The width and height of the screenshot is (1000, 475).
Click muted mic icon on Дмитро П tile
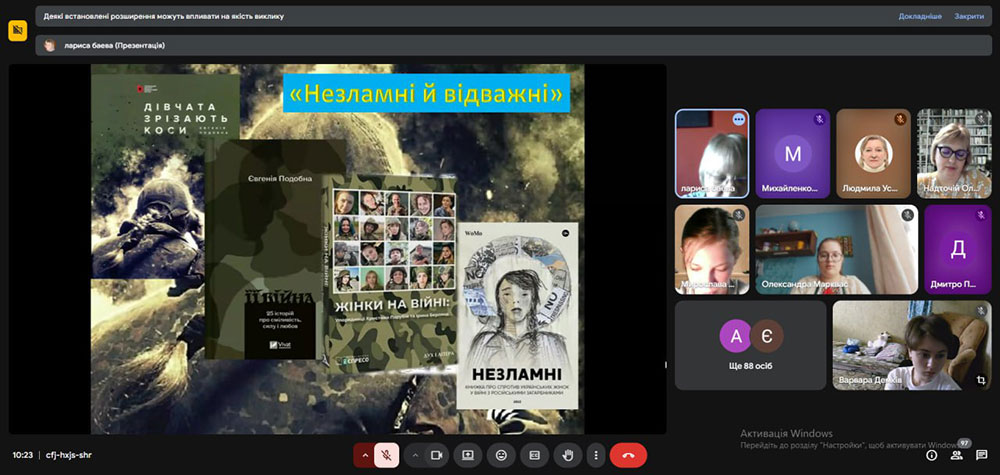pos(980,215)
